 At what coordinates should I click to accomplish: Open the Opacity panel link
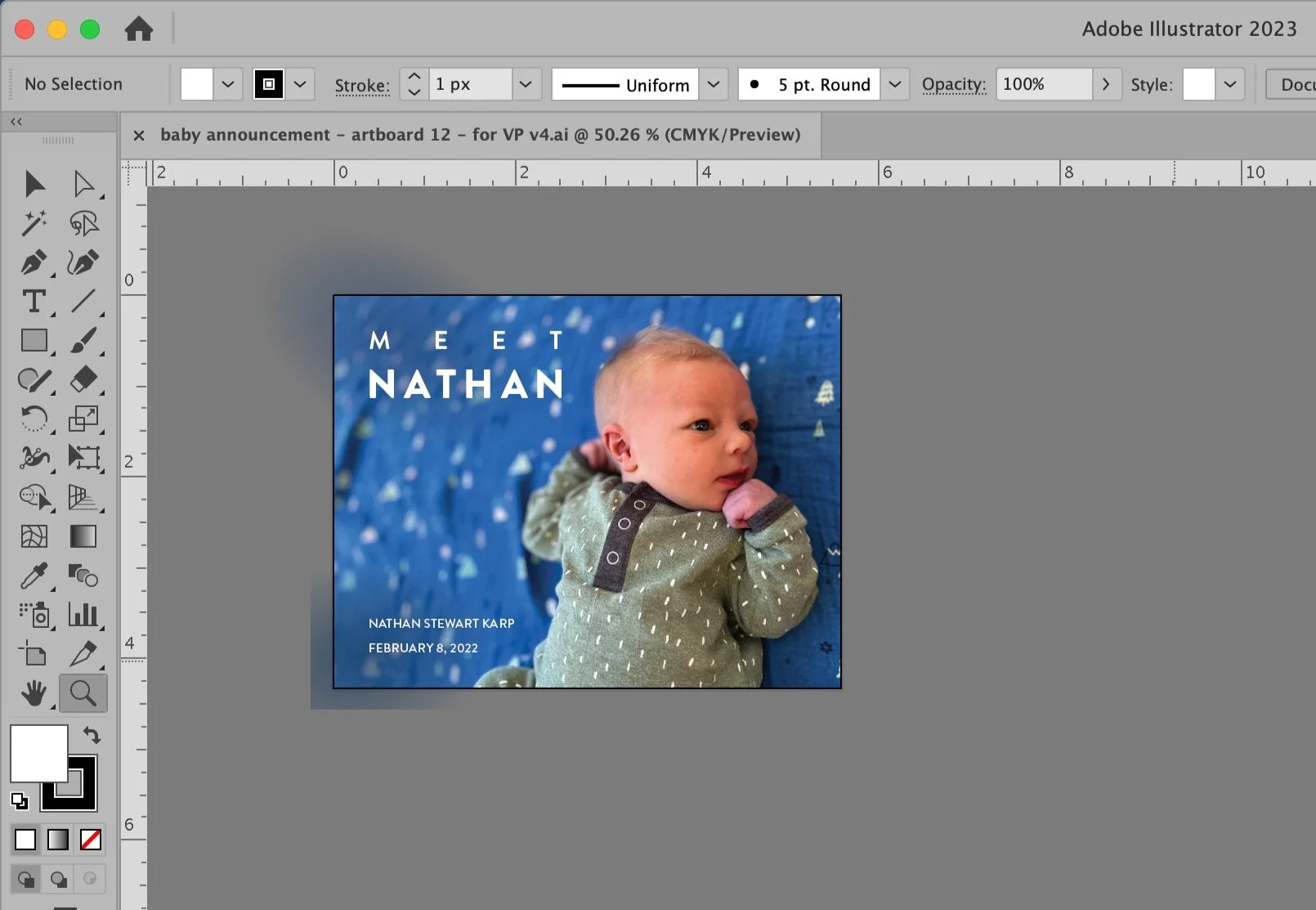tap(954, 84)
